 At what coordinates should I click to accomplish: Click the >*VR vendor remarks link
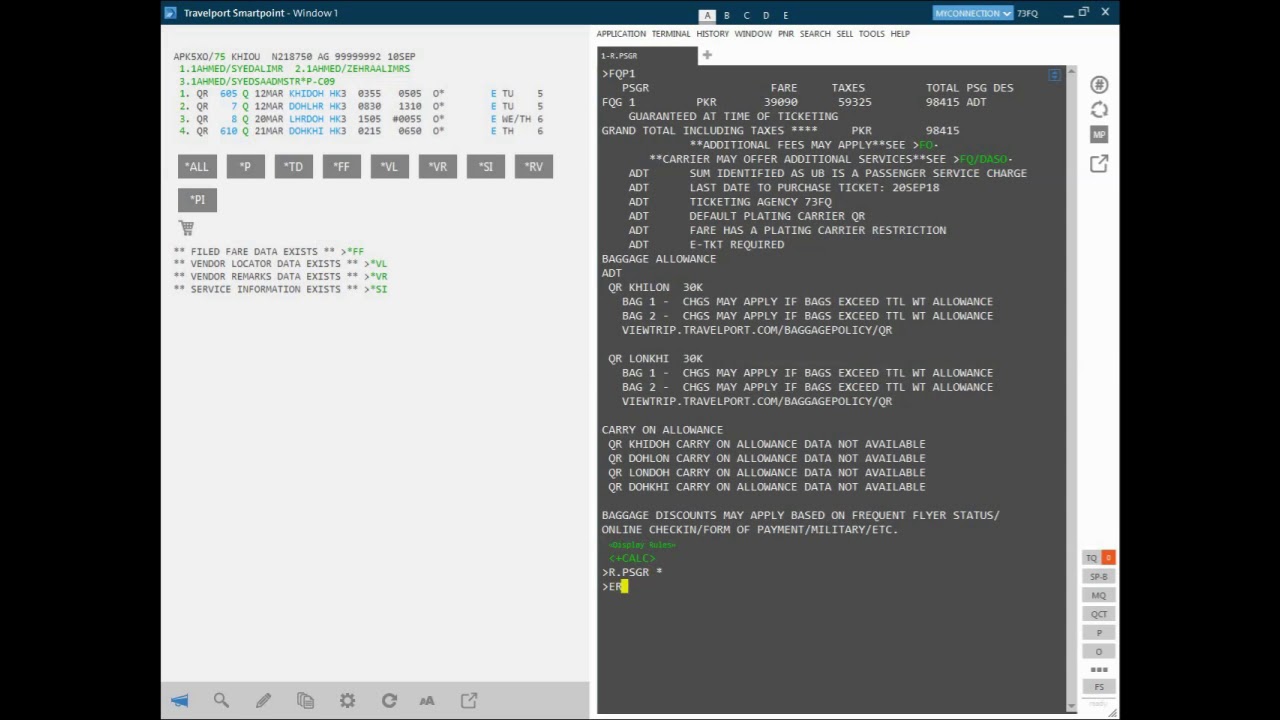click(x=375, y=277)
